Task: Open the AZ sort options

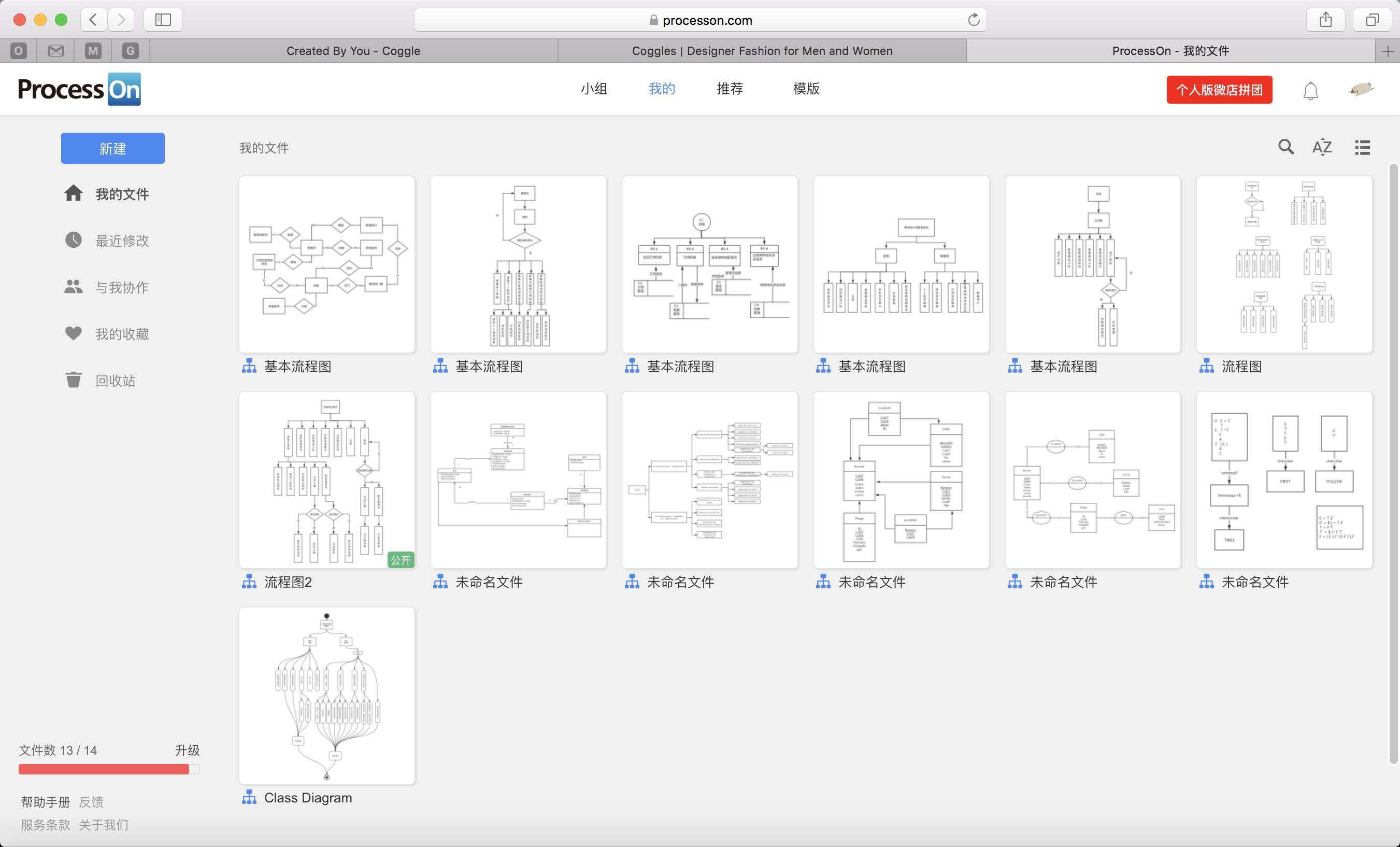Action: [x=1322, y=147]
